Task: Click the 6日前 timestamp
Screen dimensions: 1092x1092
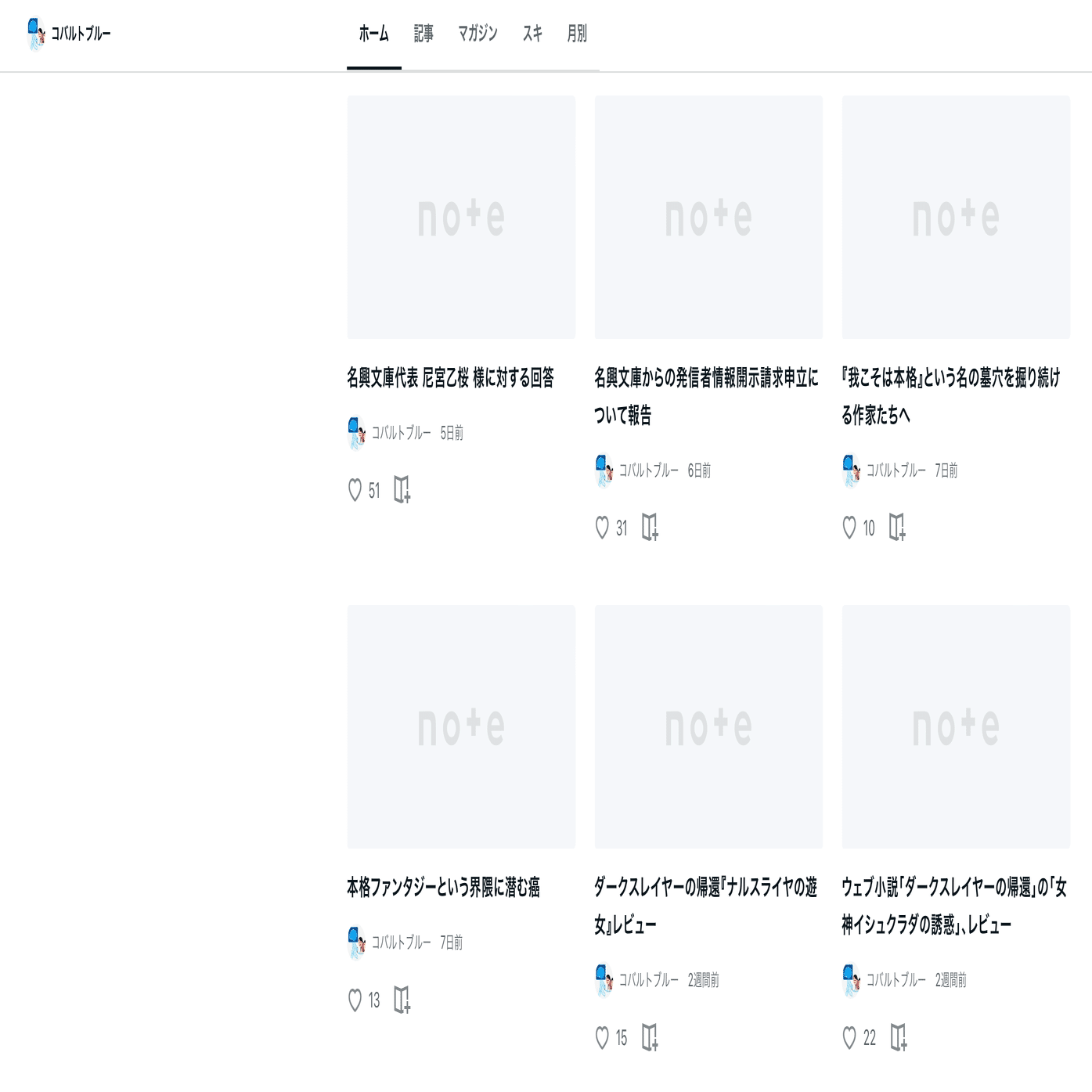Action: coord(699,470)
